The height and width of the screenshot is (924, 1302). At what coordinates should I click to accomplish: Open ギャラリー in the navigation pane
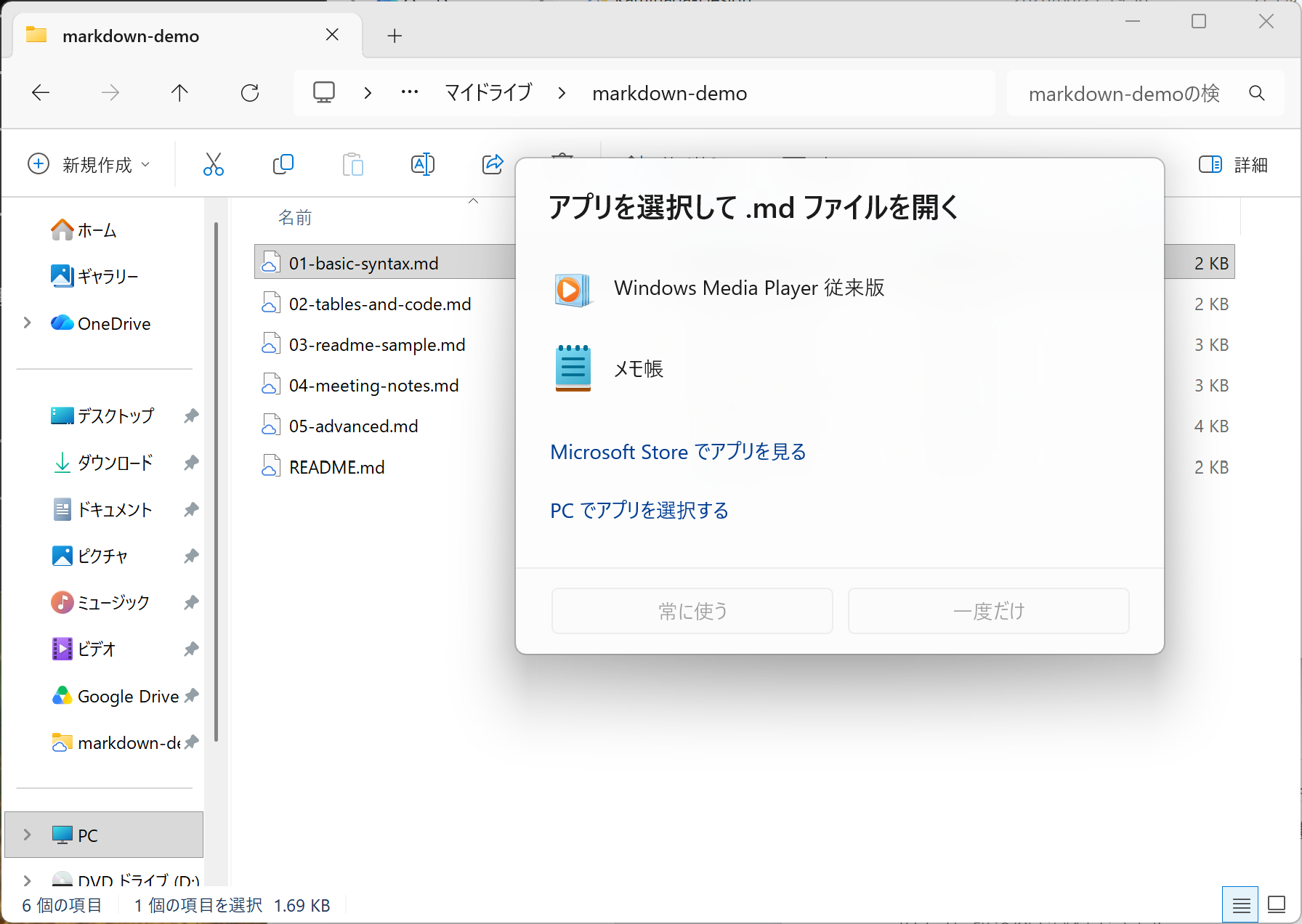[x=94, y=277]
